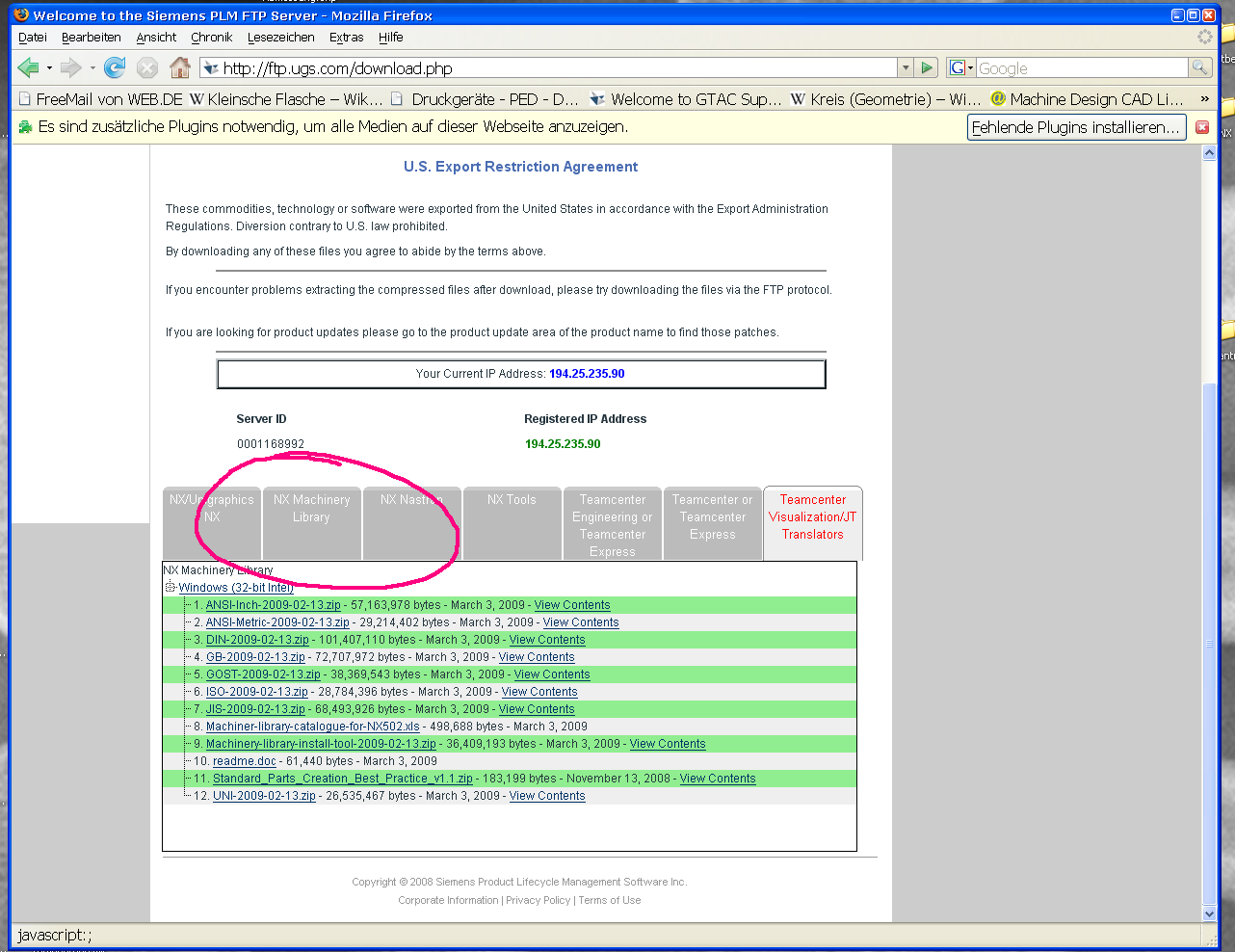This screenshot has width=1235, height=952.
Task: Click the plugin puzzle-piece icon
Action: point(25,127)
